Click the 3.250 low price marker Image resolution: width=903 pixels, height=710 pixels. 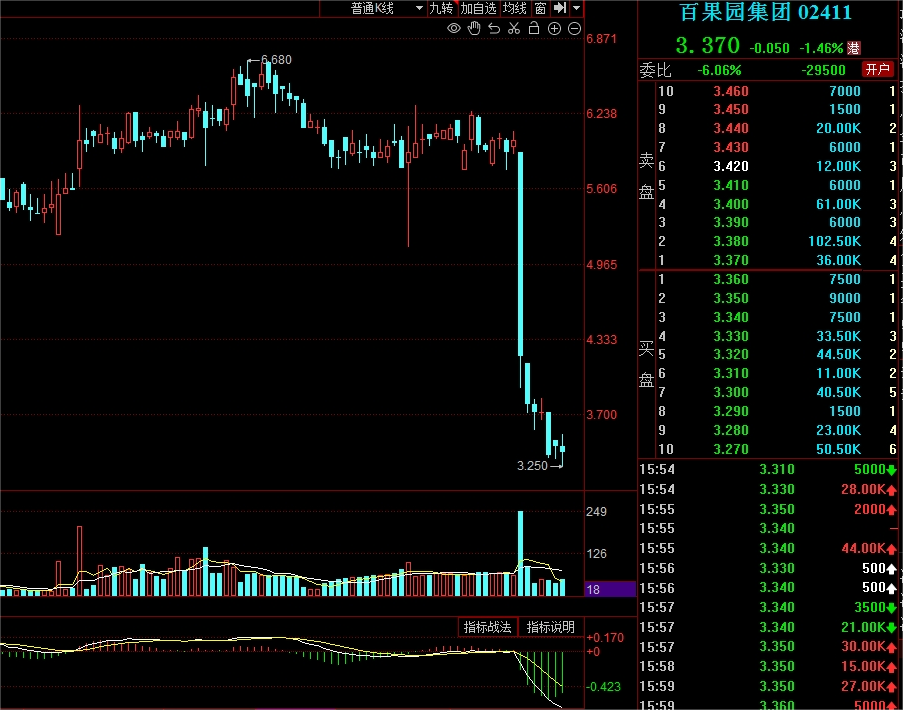pos(532,466)
